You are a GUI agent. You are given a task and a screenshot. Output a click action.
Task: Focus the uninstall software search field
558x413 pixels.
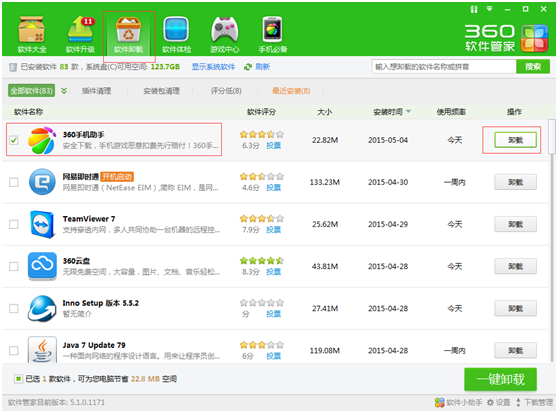[444, 67]
